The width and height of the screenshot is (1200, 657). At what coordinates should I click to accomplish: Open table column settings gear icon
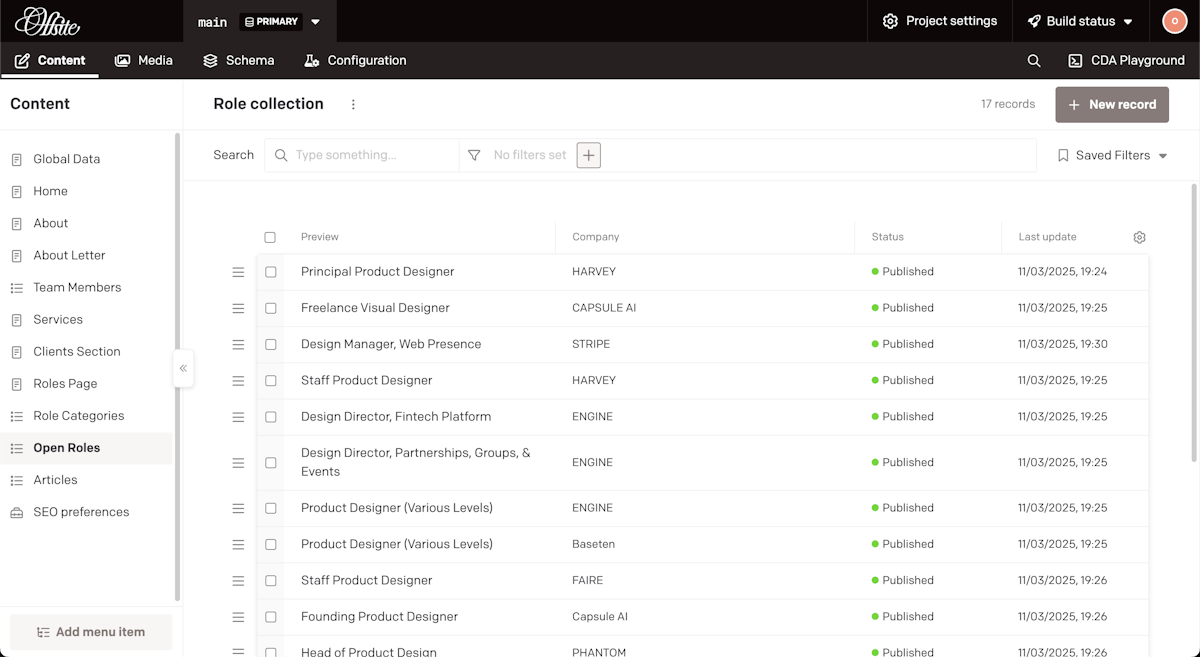pyautogui.click(x=1139, y=238)
